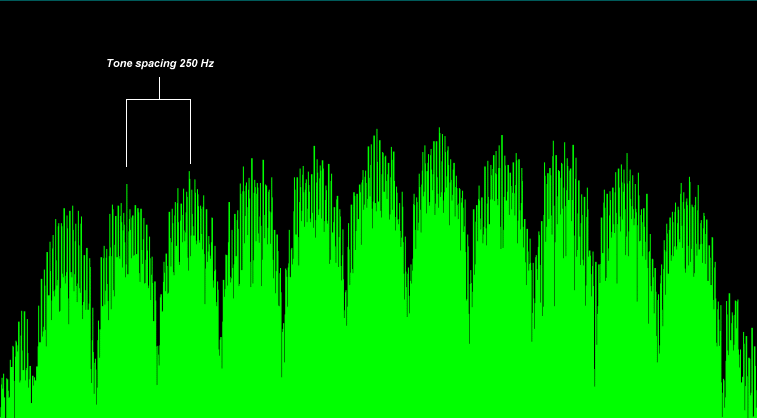The height and width of the screenshot is (418, 757).
Task: Click the teal border line along the top
Action: coord(378,1)
